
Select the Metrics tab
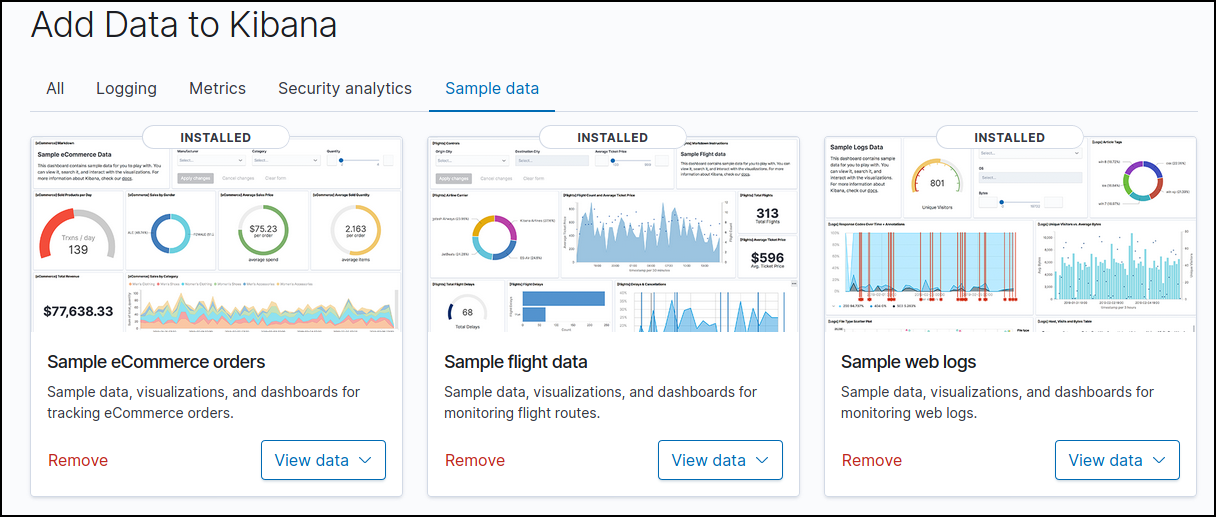pos(217,88)
